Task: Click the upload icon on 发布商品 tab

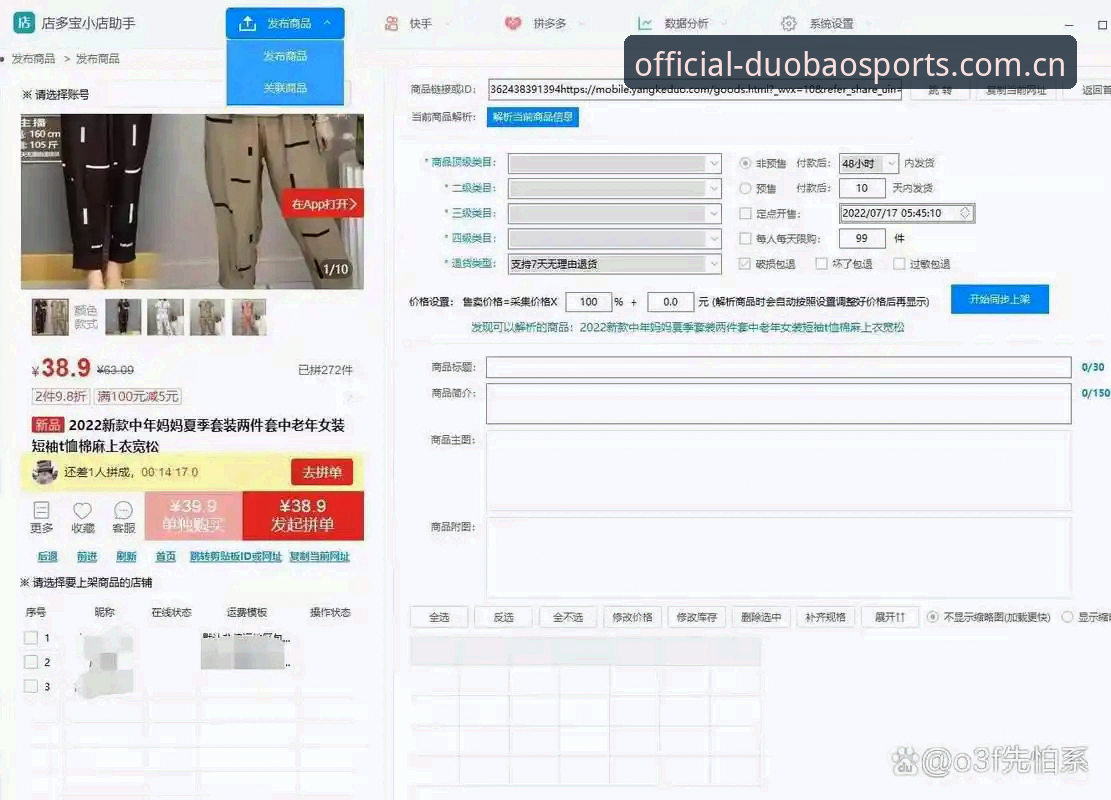Action: pyautogui.click(x=247, y=23)
